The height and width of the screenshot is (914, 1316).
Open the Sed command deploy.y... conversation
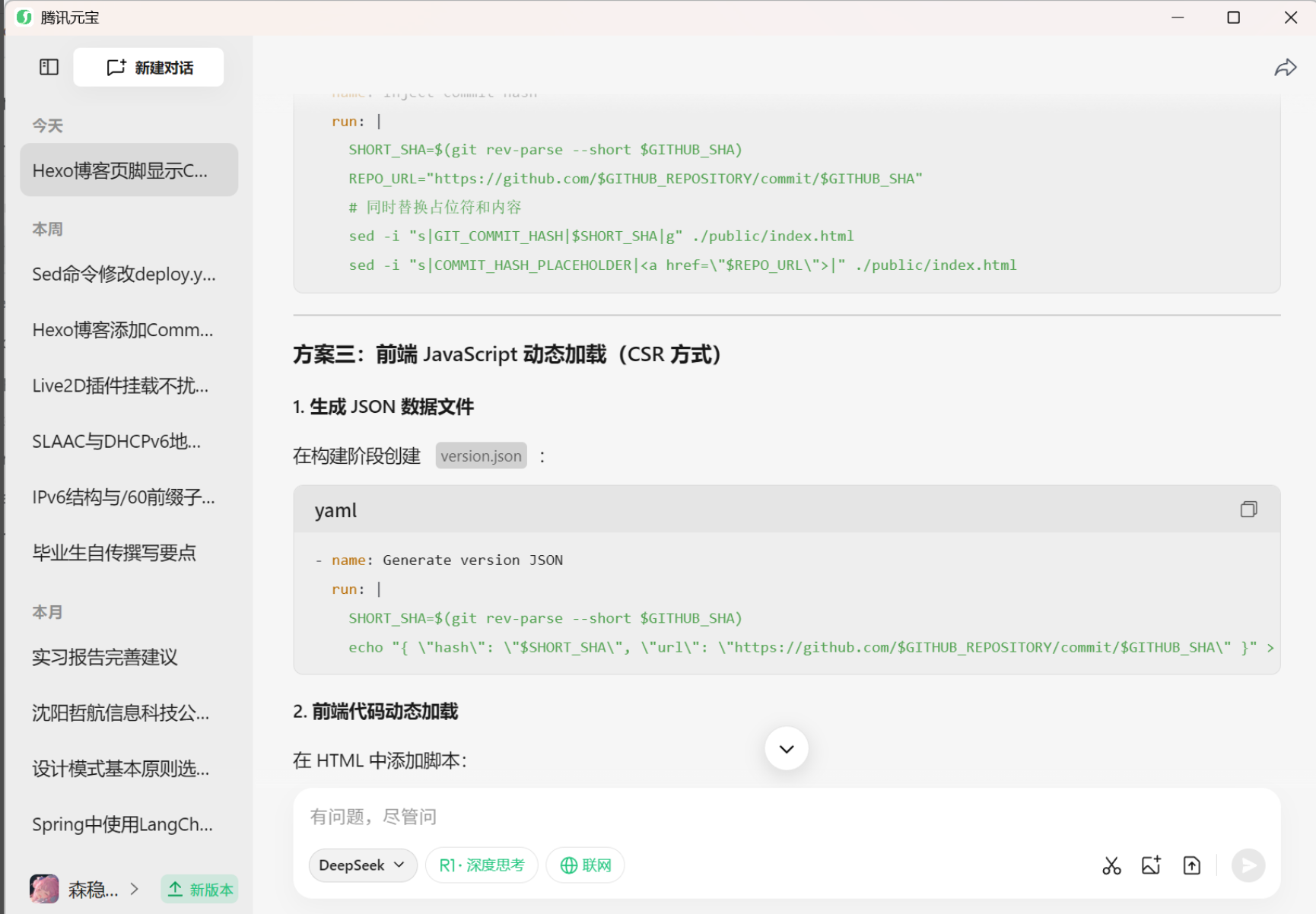(124, 275)
